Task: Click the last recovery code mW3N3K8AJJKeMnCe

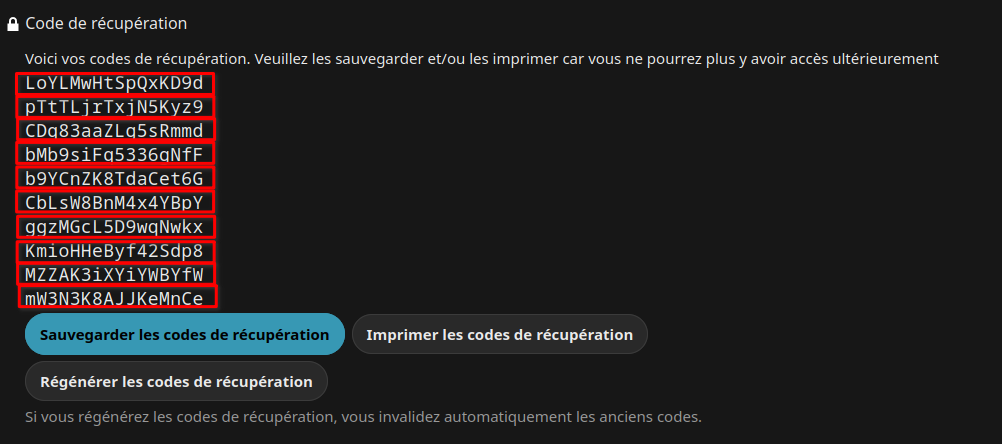Action: click(x=114, y=298)
